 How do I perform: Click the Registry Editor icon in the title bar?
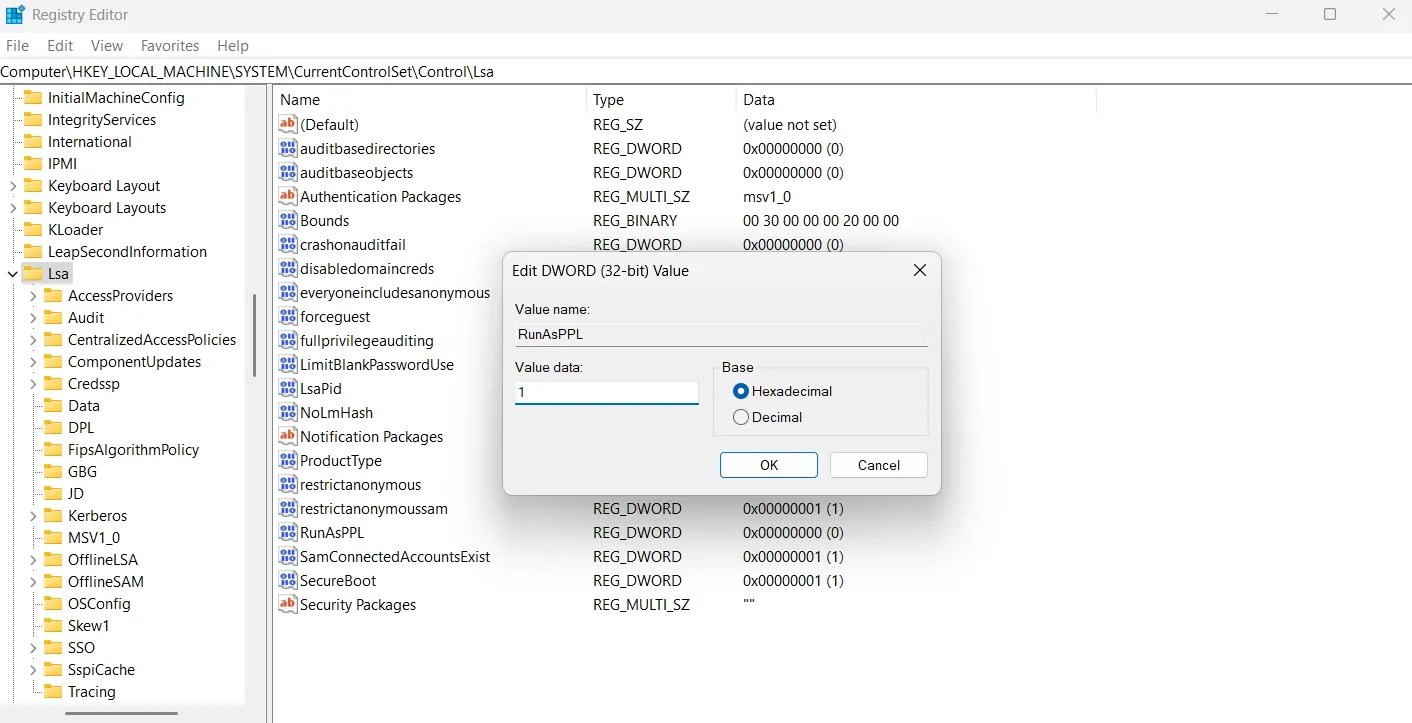pos(14,14)
